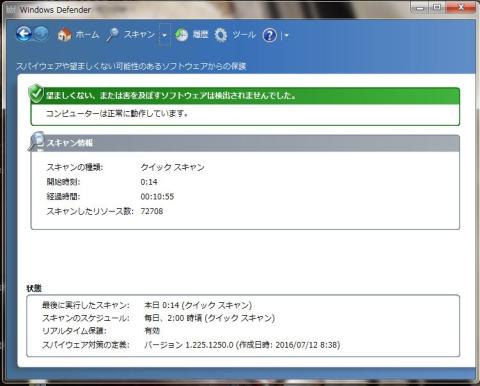The image size is (480, 386).
Task: Click the 'スキャンのスケジュール:' label
Action: (86, 318)
